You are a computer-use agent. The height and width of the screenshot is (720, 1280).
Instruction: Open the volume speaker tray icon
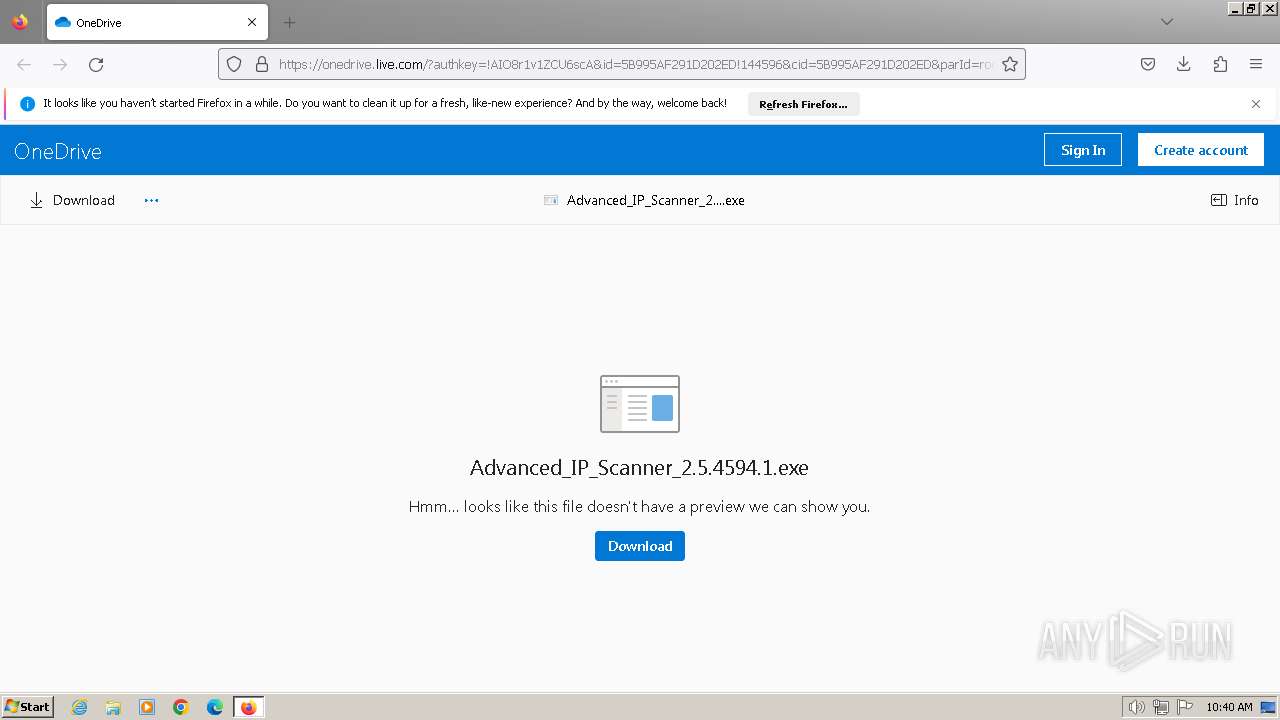click(x=1137, y=707)
